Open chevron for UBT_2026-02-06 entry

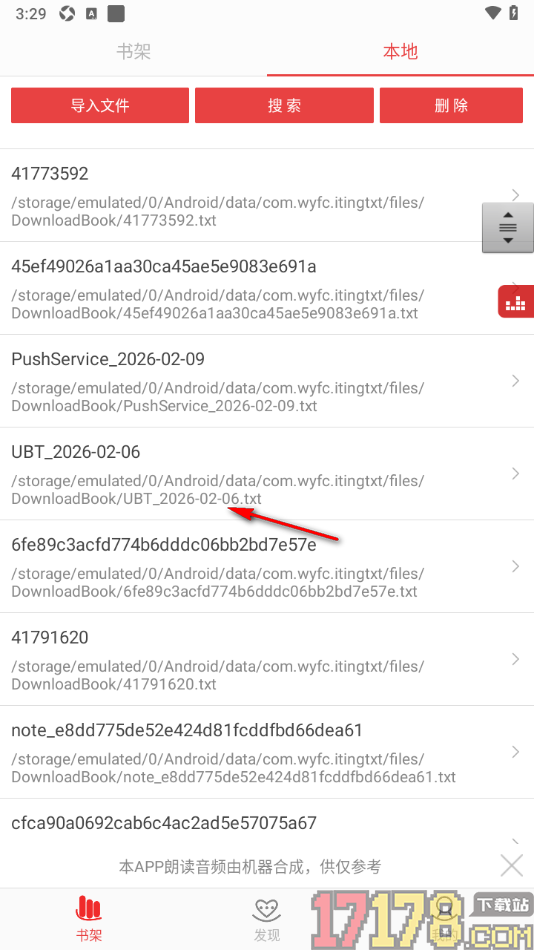[516, 473]
